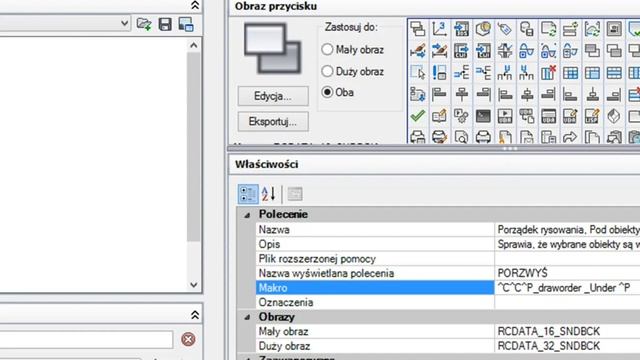Image resolution: width=640 pixels, height=360 pixels.
Task: Choose the diamond cube outline icon
Action: [614, 116]
